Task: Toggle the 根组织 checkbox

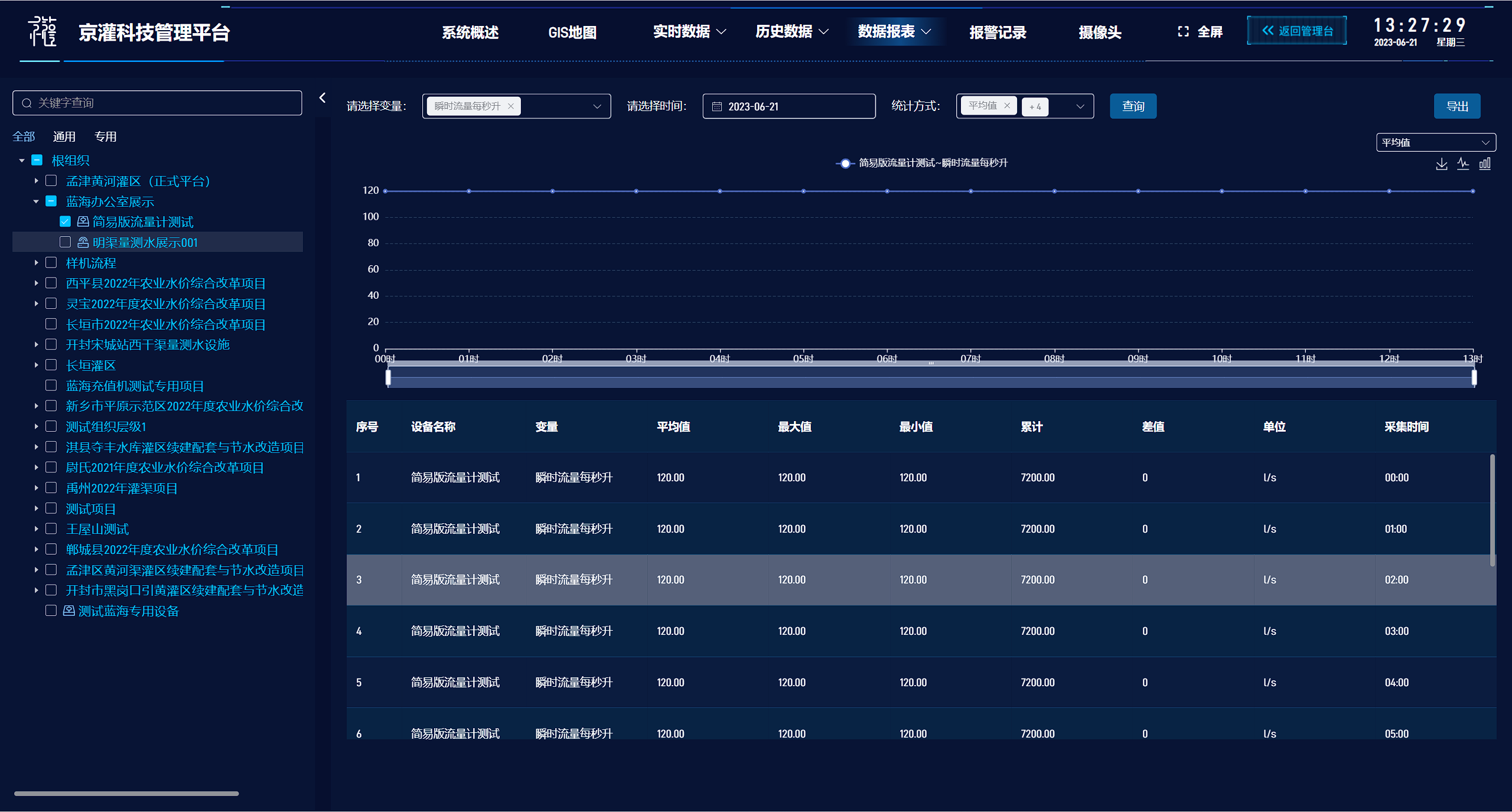Action: point(37,160)
